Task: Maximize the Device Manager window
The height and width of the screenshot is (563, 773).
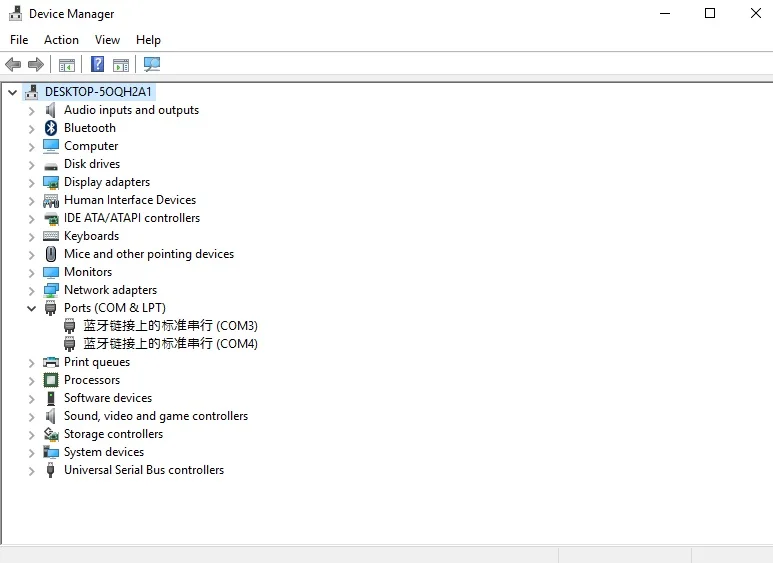Action: [710, 13]
